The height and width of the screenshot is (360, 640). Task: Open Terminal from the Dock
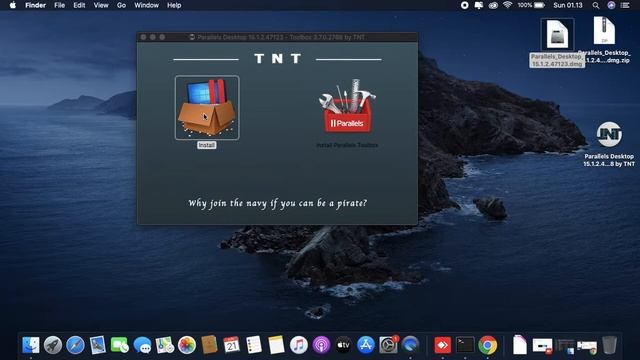pos(465,345)
